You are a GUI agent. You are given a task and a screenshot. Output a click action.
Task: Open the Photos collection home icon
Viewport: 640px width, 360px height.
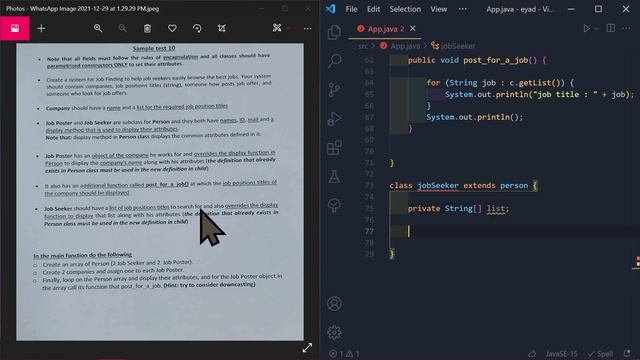pyautogui.click(x=15, y=28)
